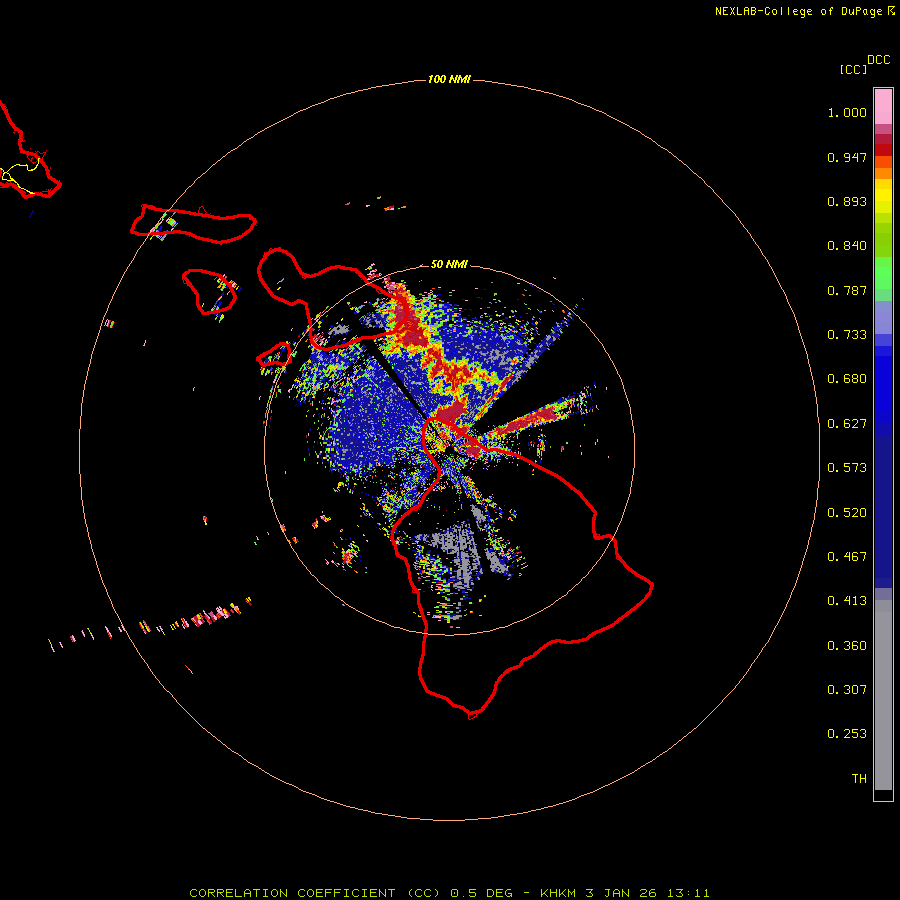Select the 0.360 scale value
The image size is (900, 900).
coord(847,646)
